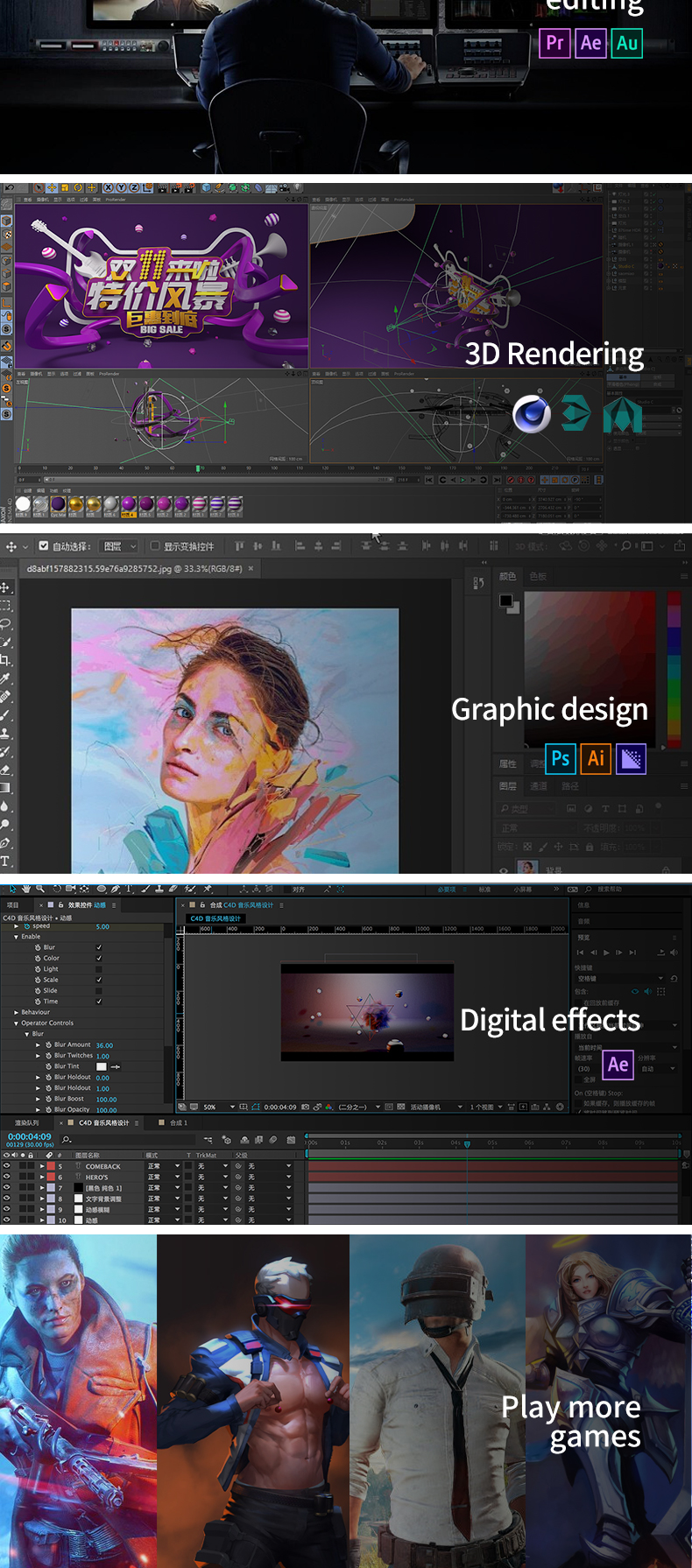Screen dimensions: 692x1568
Task: Select the Type tool in Photoshop
Action: click(x=5, y=861)
